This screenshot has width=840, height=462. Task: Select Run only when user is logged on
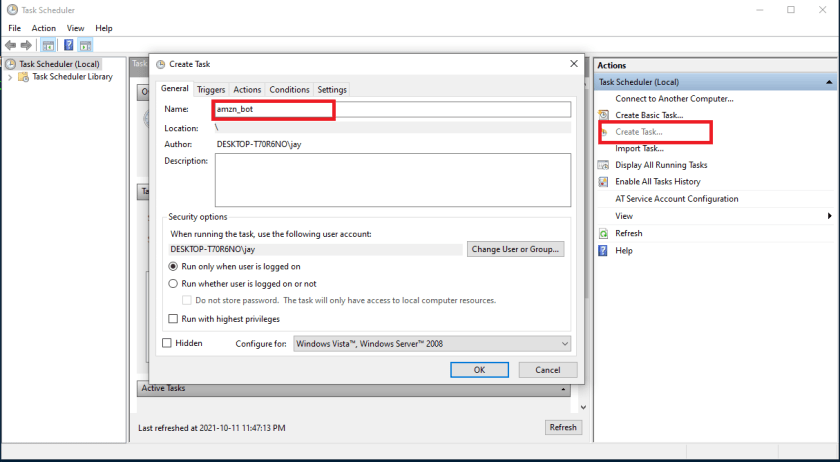[173, 266]
